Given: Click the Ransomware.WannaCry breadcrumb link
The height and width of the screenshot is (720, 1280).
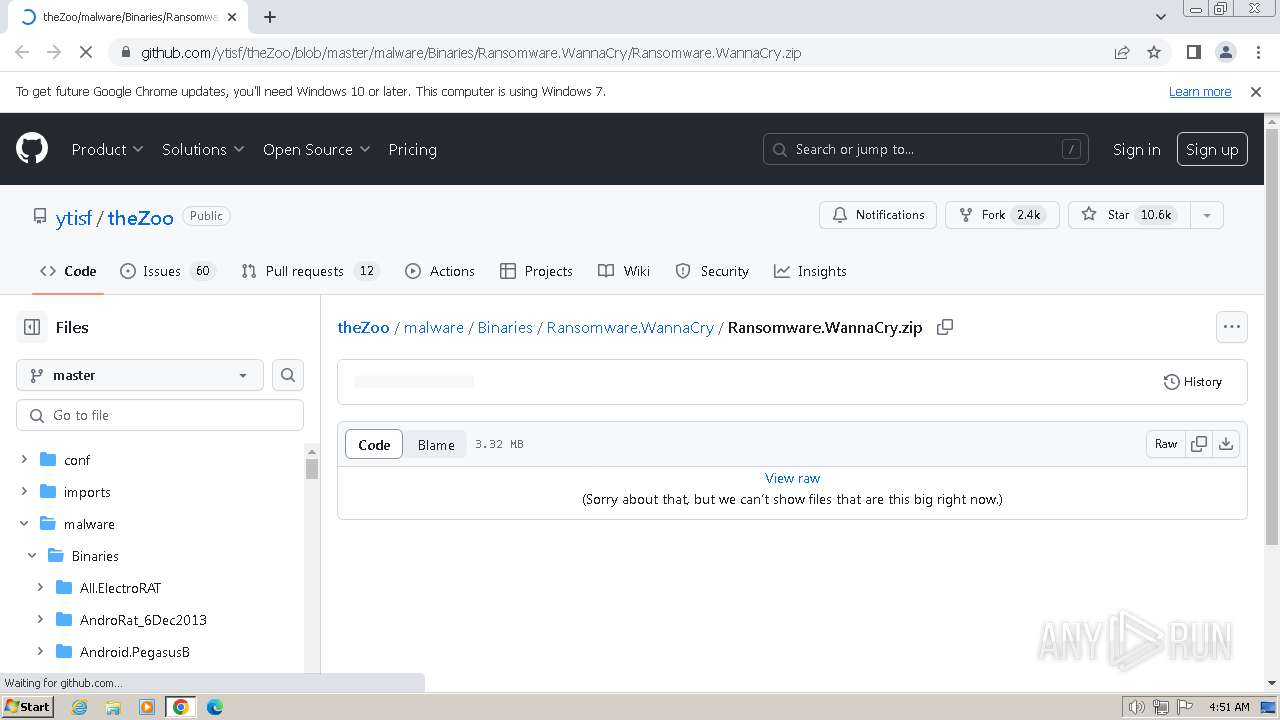Looking at the screenshot, I should coord(630,327).
